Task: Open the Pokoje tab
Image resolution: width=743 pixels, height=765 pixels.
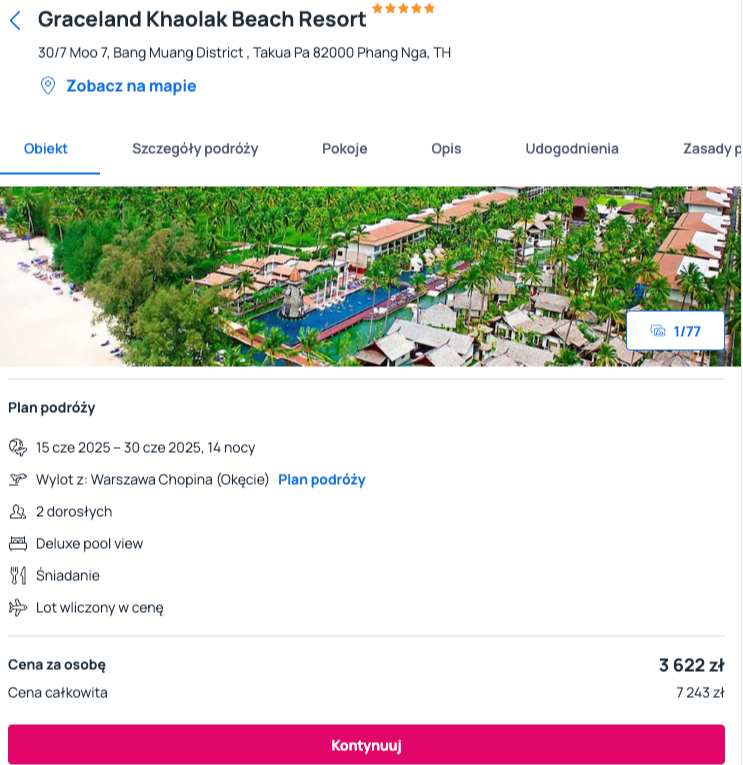Action: point(344,149)
